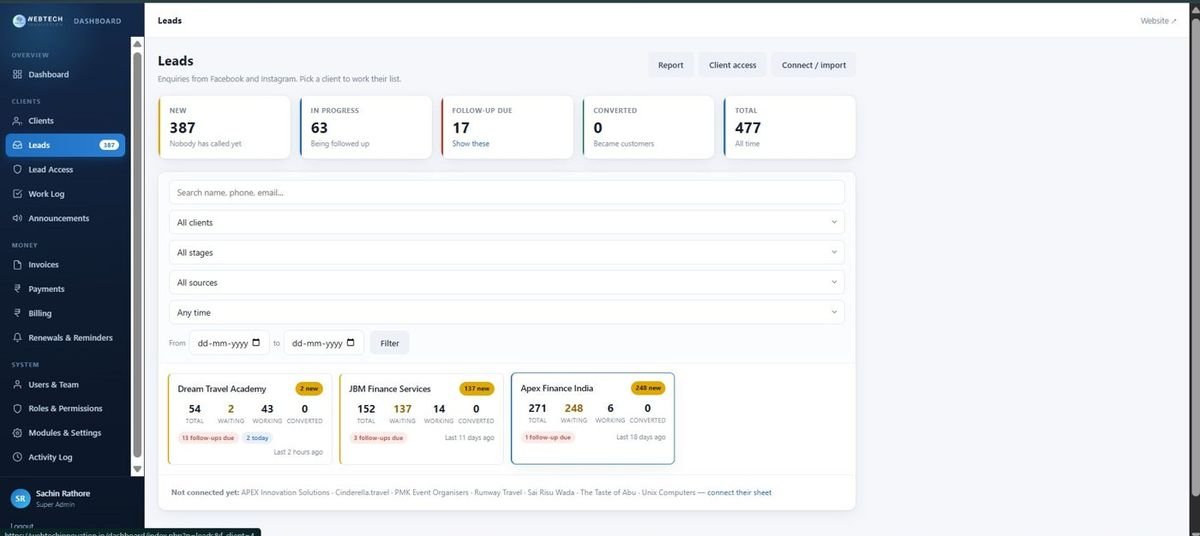
Task: Open the Dream Travel Academy card
Action: click(250, 419)
